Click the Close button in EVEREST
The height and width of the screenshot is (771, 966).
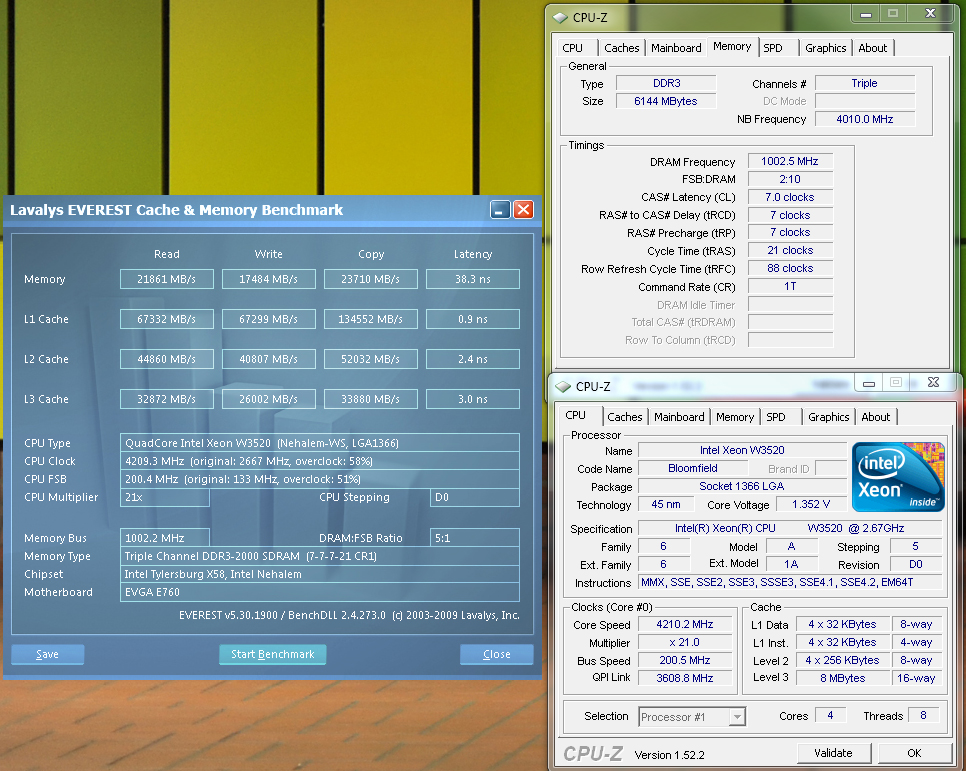click(x=497, y=655)
